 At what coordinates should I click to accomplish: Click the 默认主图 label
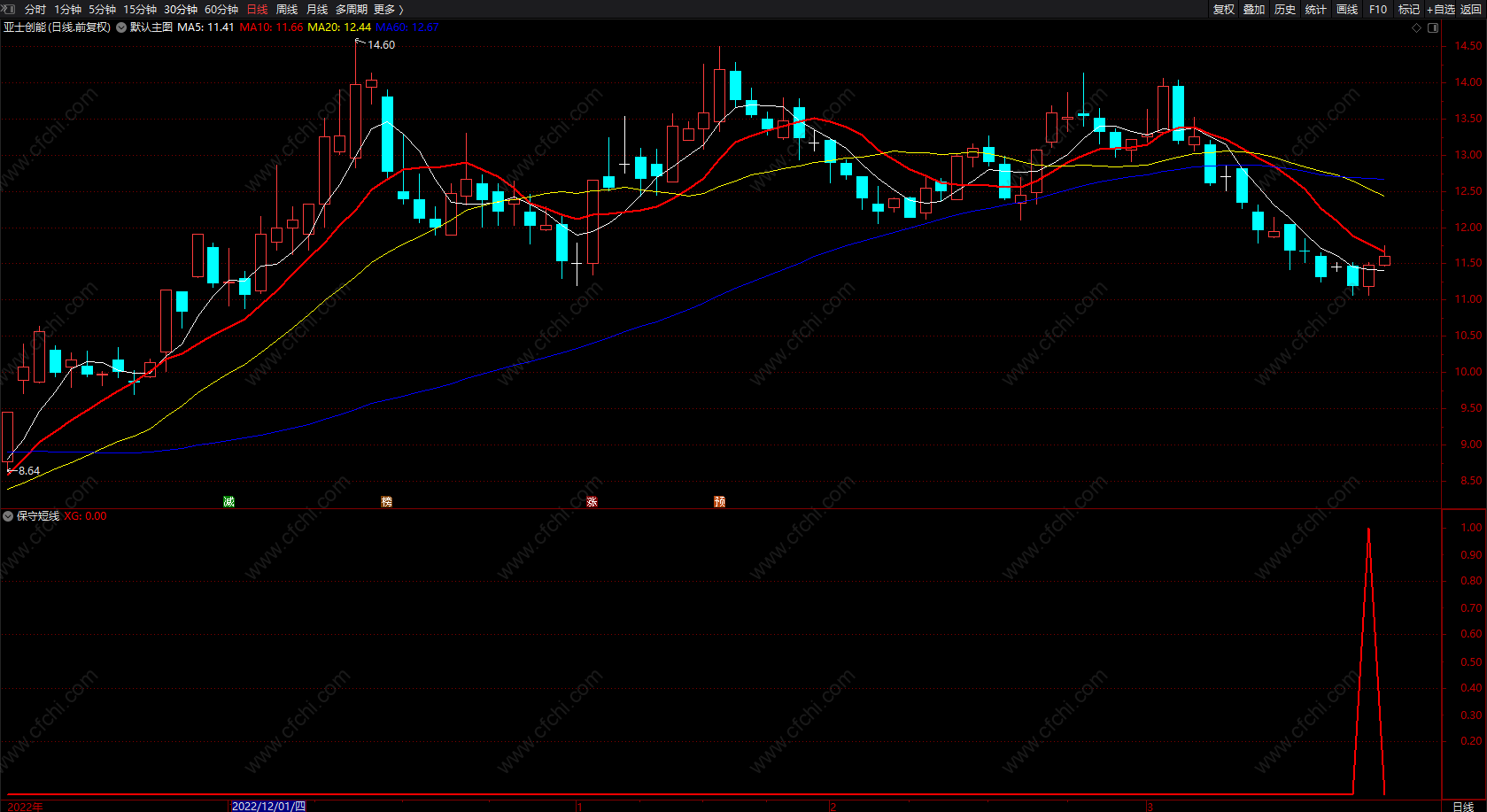tap(151, 27)
